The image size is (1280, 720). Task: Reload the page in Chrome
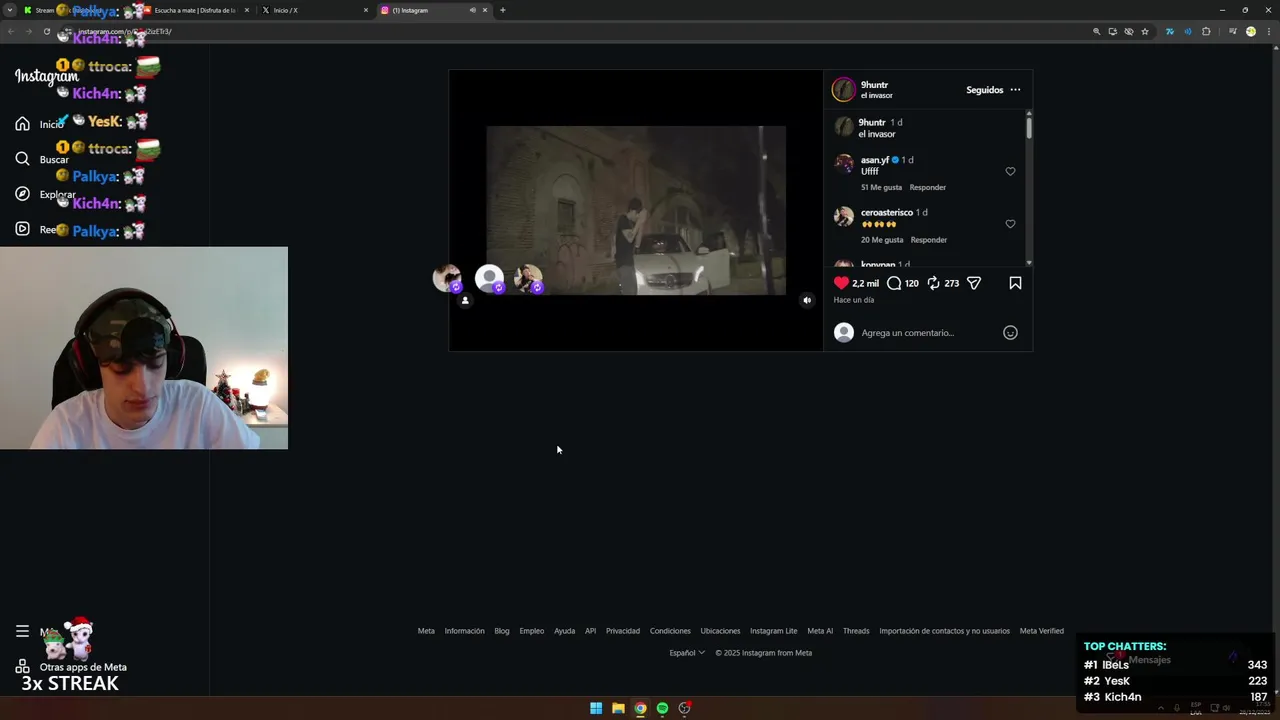[46, 31]
